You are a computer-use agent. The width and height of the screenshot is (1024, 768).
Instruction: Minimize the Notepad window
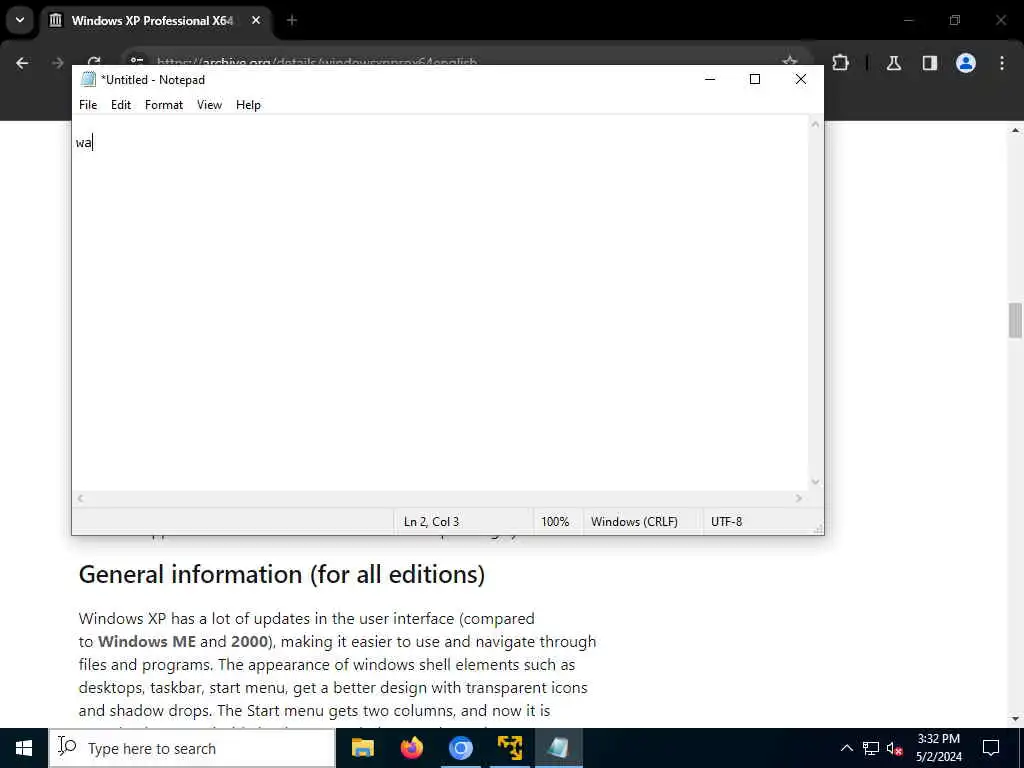[710, 79]
